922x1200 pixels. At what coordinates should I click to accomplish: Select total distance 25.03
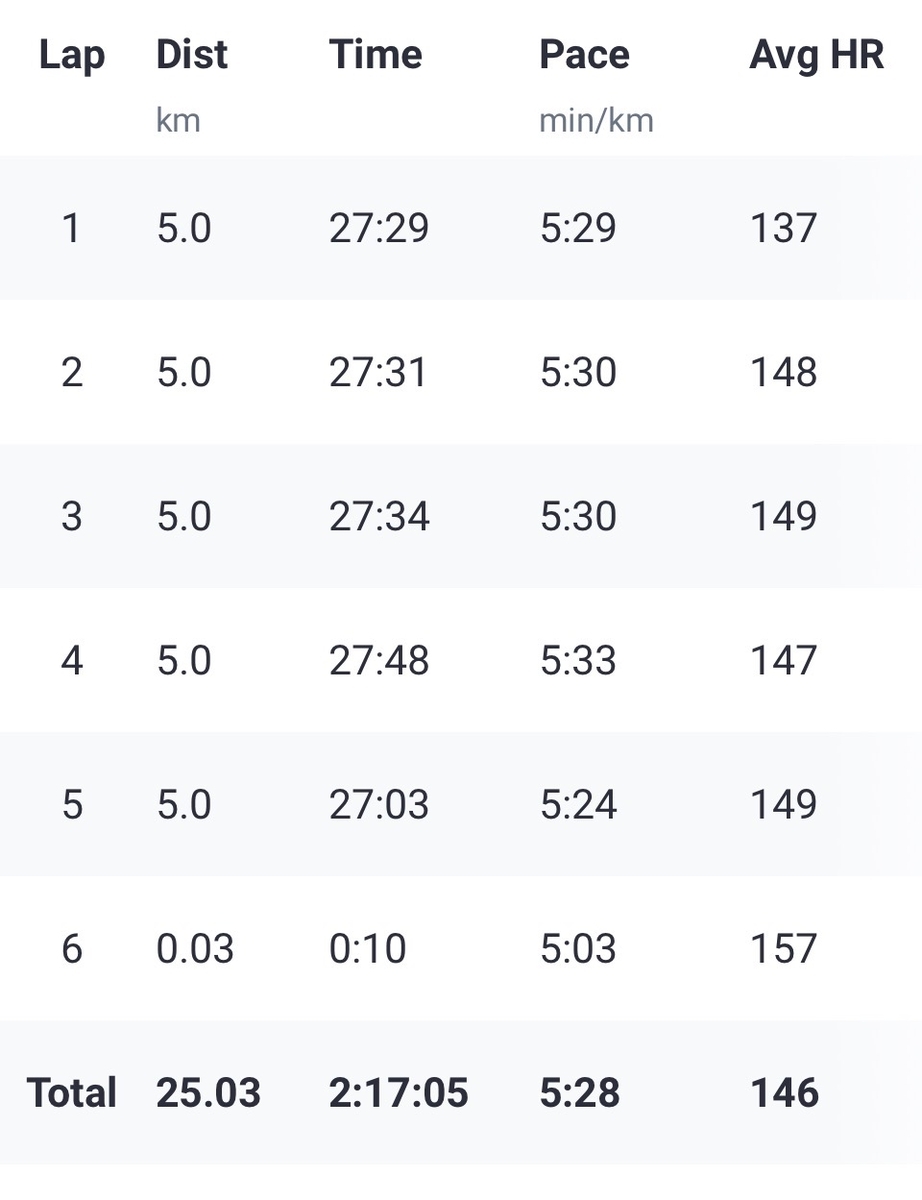point(209,1093)
